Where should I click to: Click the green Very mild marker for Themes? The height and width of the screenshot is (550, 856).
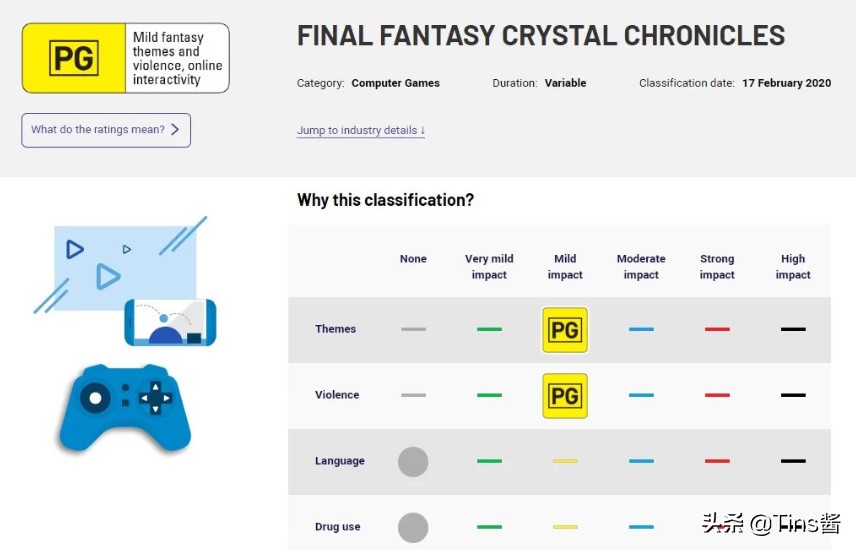click(489, 329)
